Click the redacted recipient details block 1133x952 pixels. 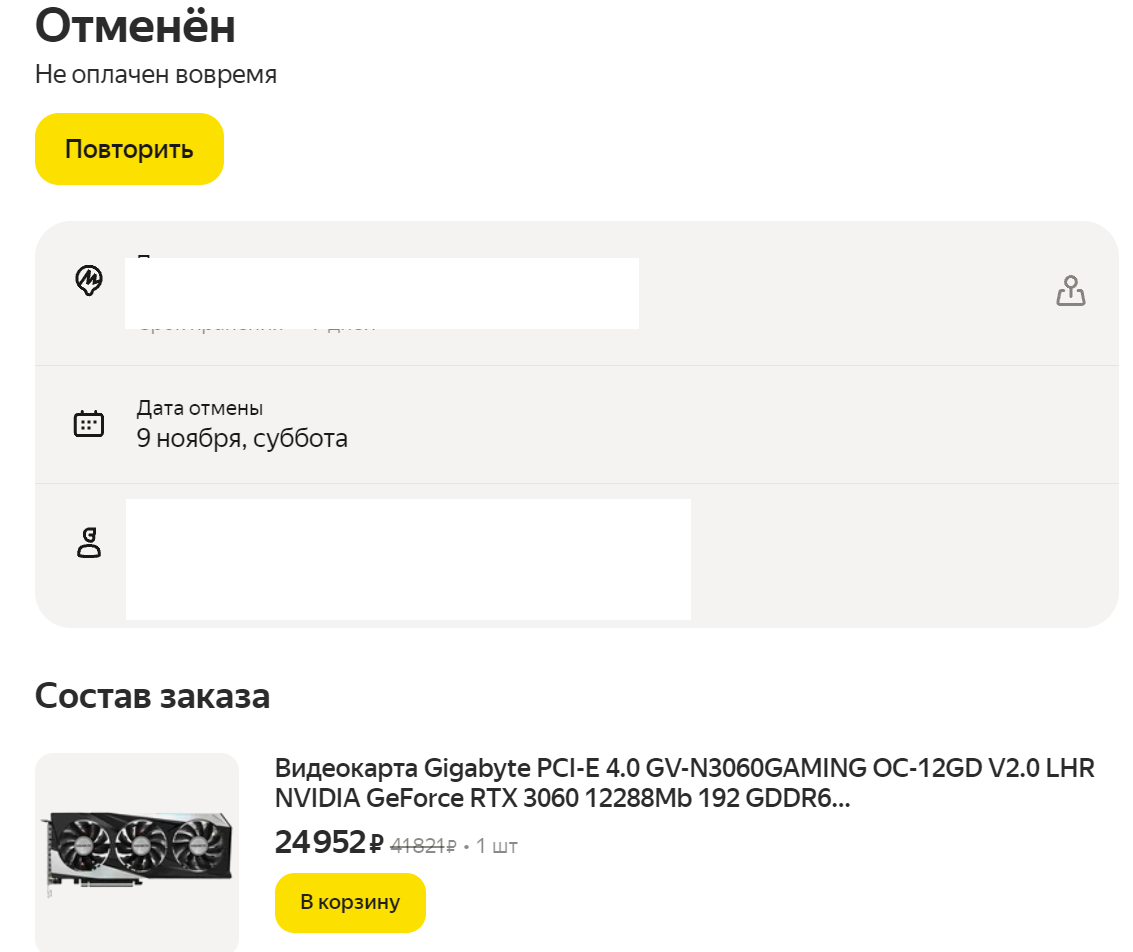tap(408, 559)
